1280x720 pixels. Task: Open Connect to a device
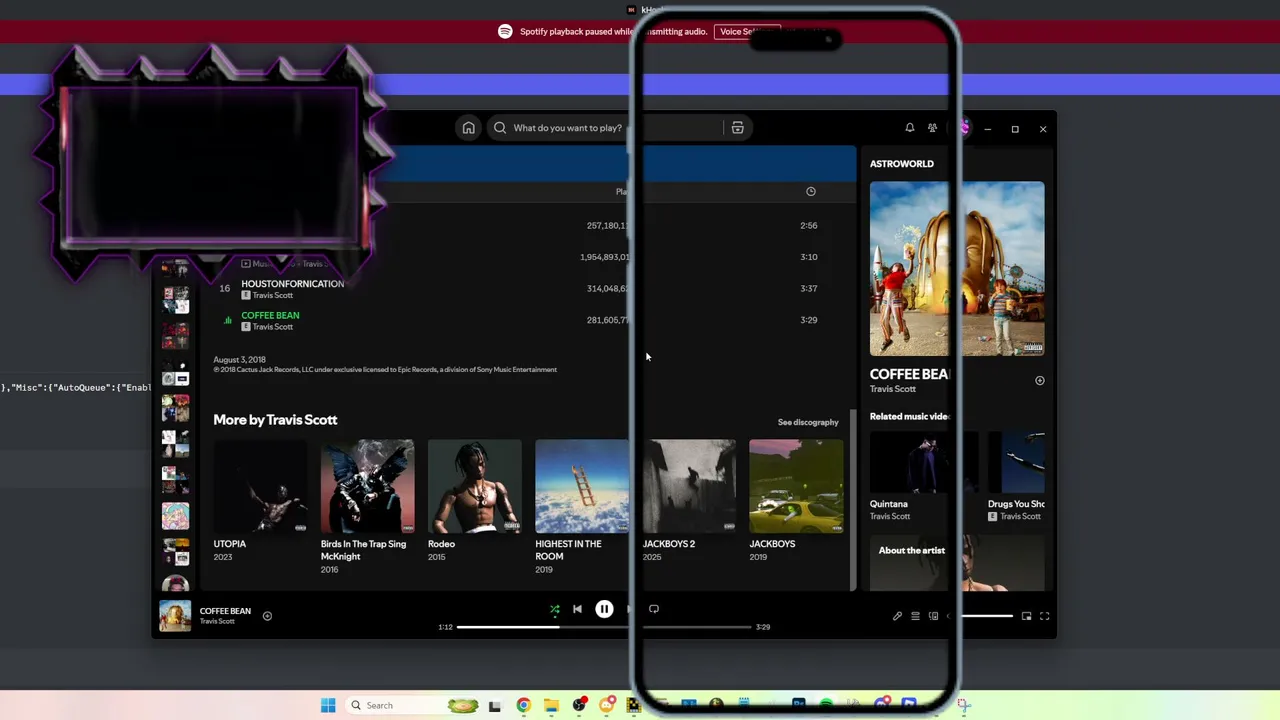click(x=933, y=616)
